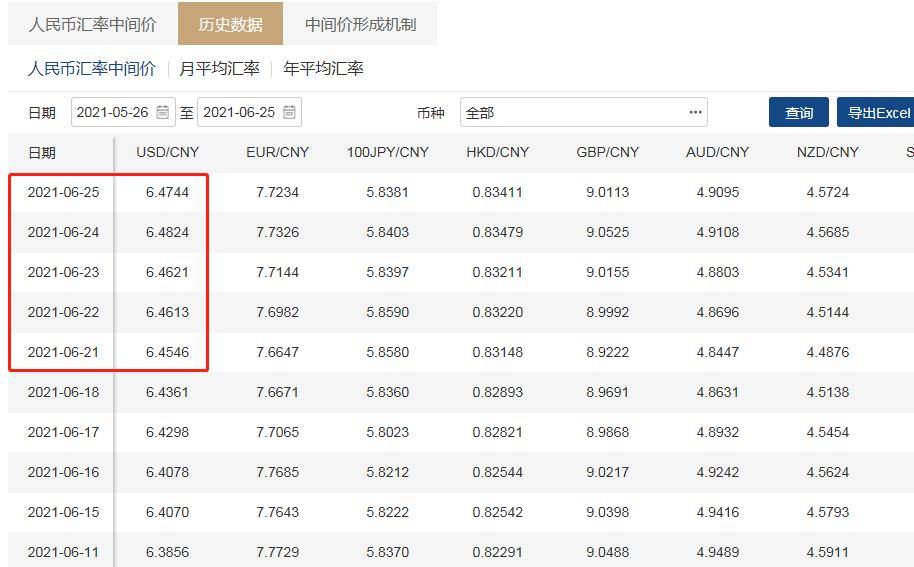Click the USD/CNY column header

[x=167, y=152]
